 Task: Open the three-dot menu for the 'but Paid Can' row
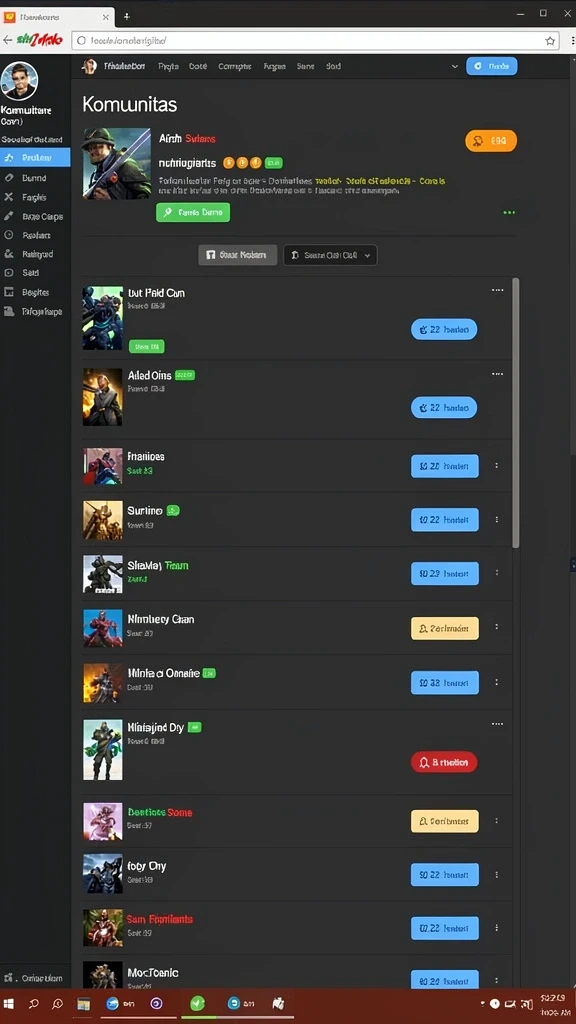point(497,290)
